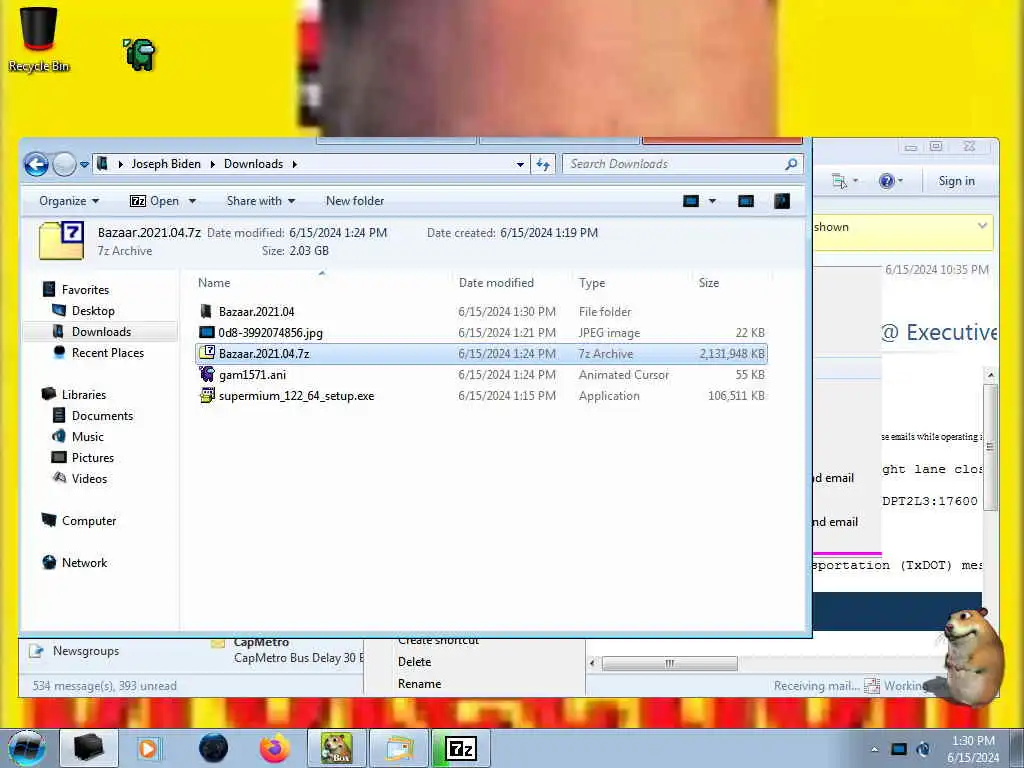Open the address bar history dropdown
This screenshot has height=768, width=1024.
(x=520, y=165)
